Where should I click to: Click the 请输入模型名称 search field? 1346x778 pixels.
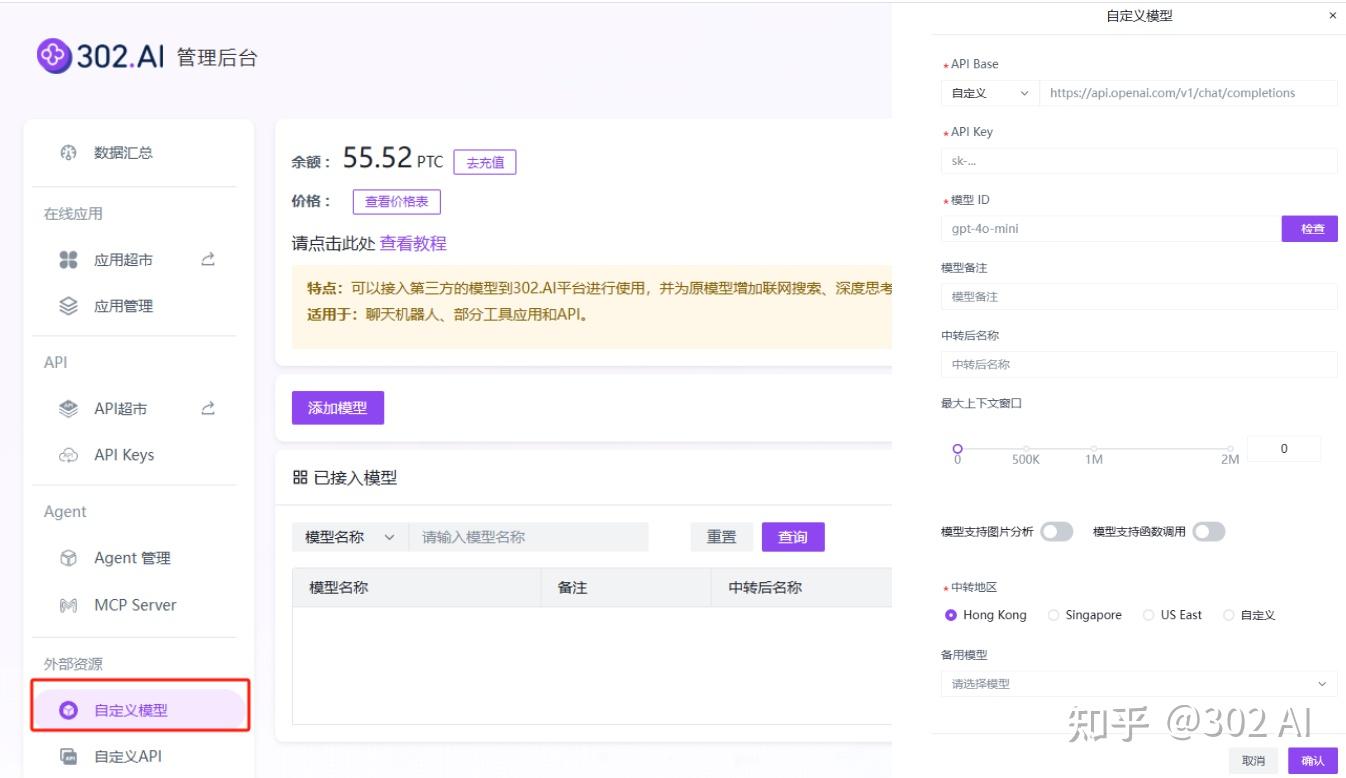tap(529, 537)
